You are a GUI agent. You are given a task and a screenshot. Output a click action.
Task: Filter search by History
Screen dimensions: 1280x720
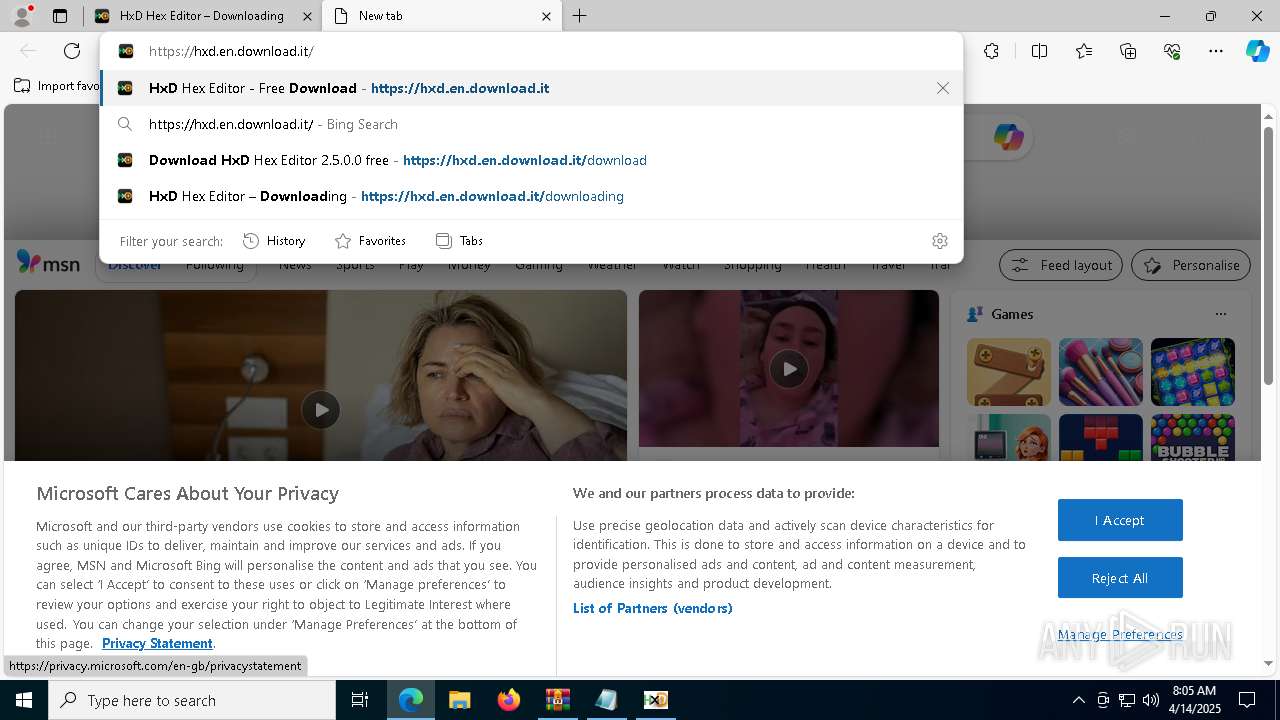point(274,240)
